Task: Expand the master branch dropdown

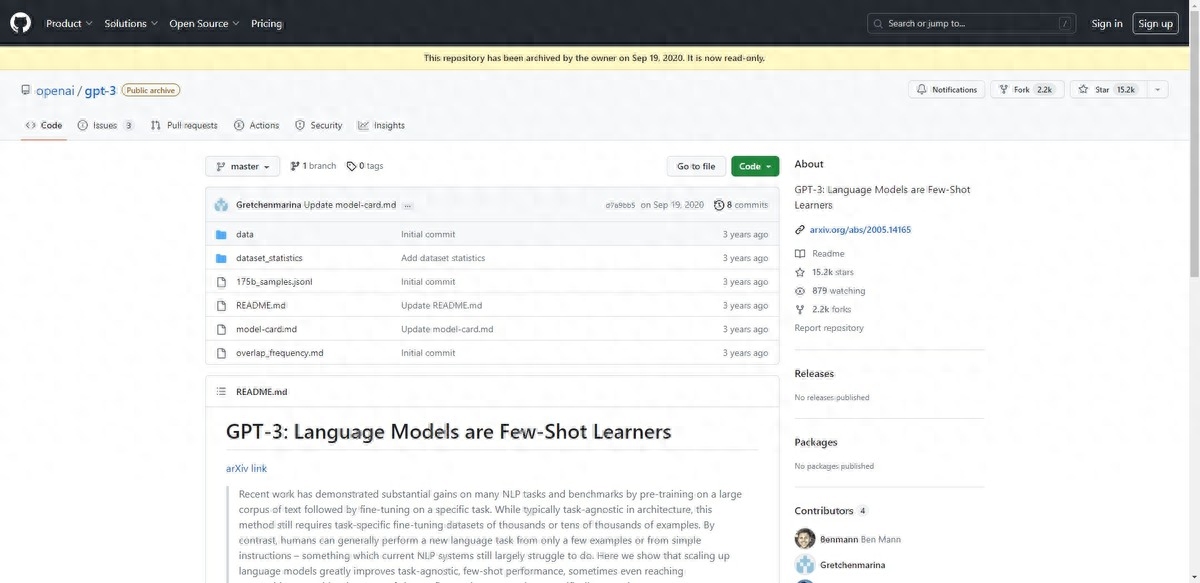Action: [x=243, y=166]
